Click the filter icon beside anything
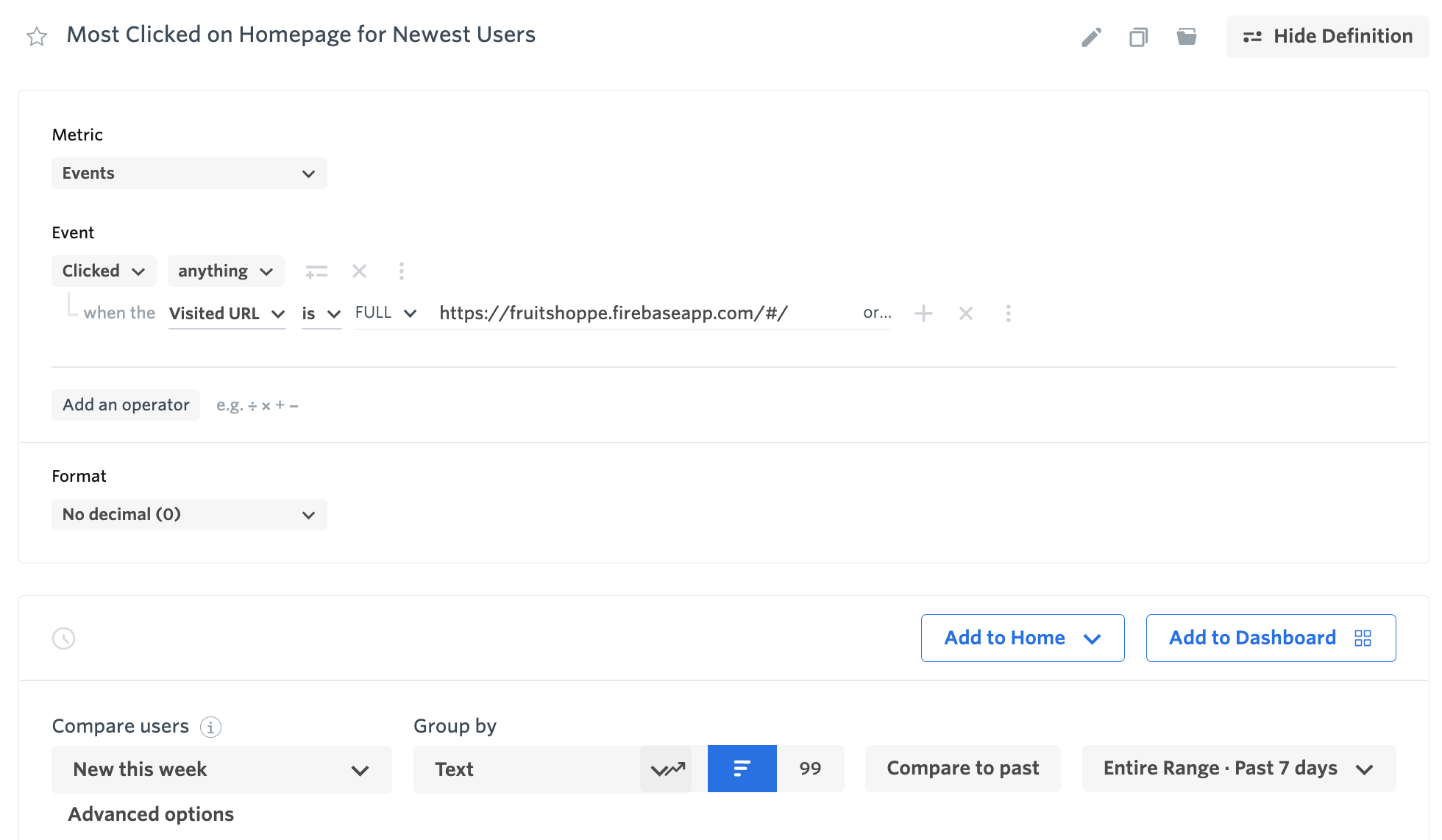This screenshot has width=1442, height=840. (x=316, y=272)
